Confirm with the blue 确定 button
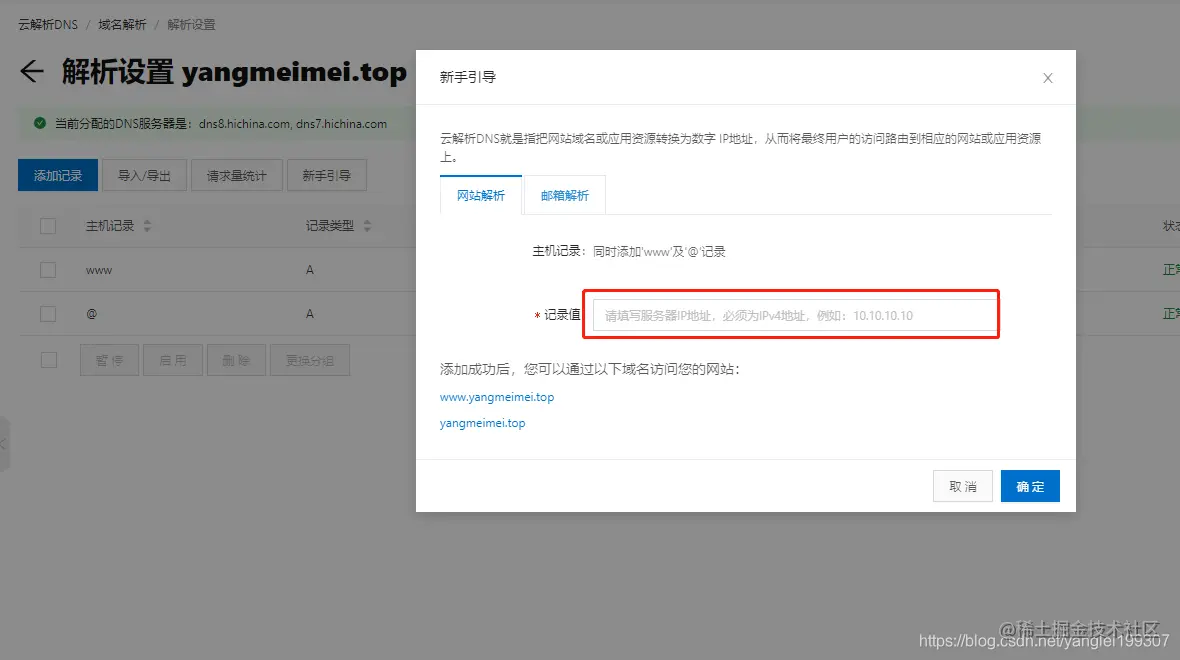The height and width of the screenshot is (660, 1180). [x=1030, y=486]
